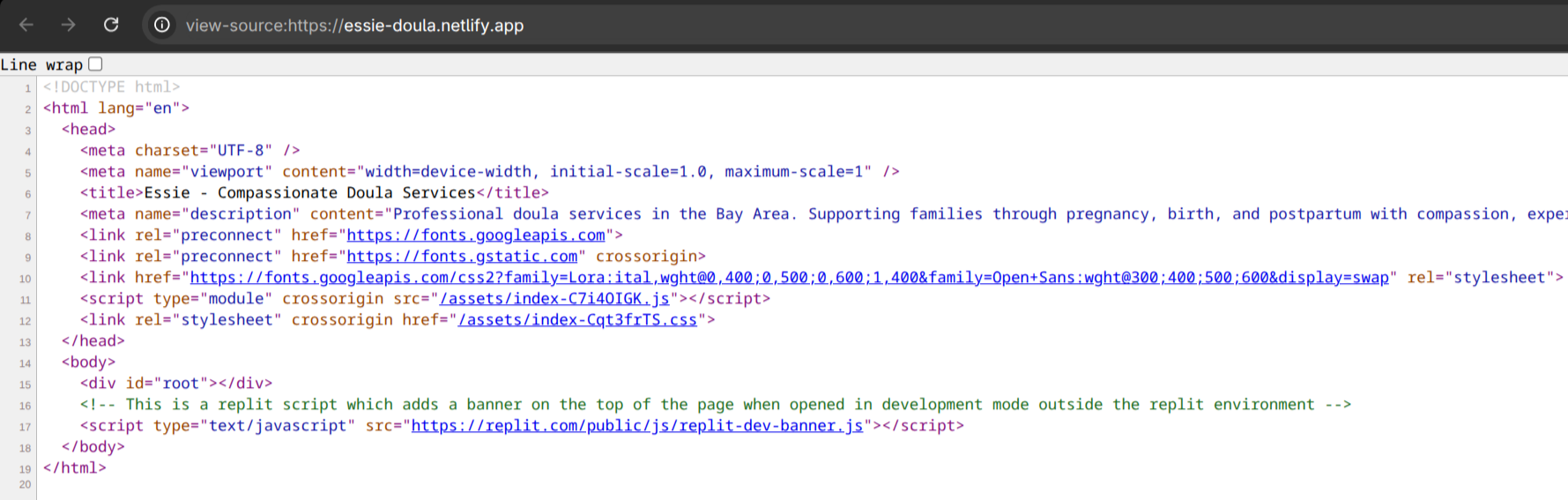Click the opening '<head>' tag
The height and width of the screenshot is (500, 1568).
point(89,130)
